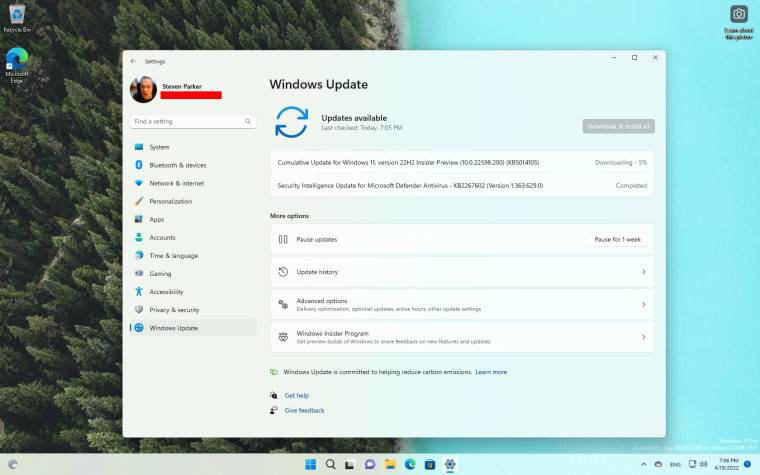
Task: Click the history clock icon
Action: (283, 272)
